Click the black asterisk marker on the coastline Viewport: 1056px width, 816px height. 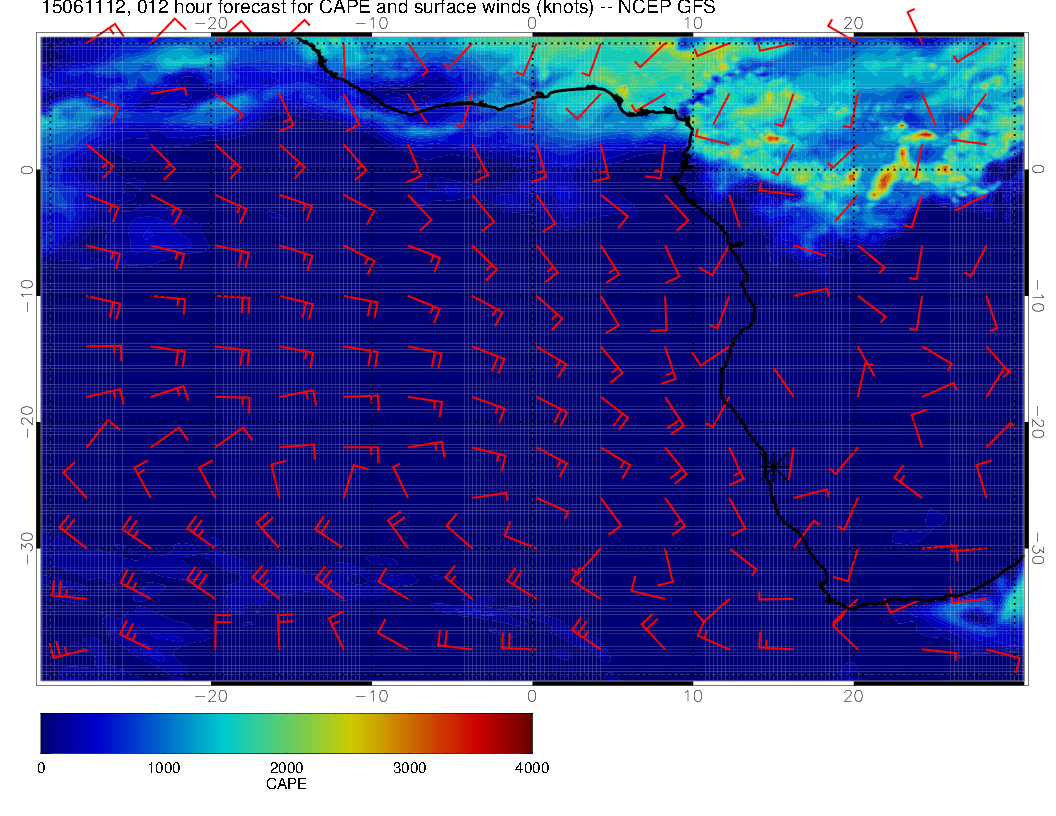pyautogui.click(x=773, y=466)
